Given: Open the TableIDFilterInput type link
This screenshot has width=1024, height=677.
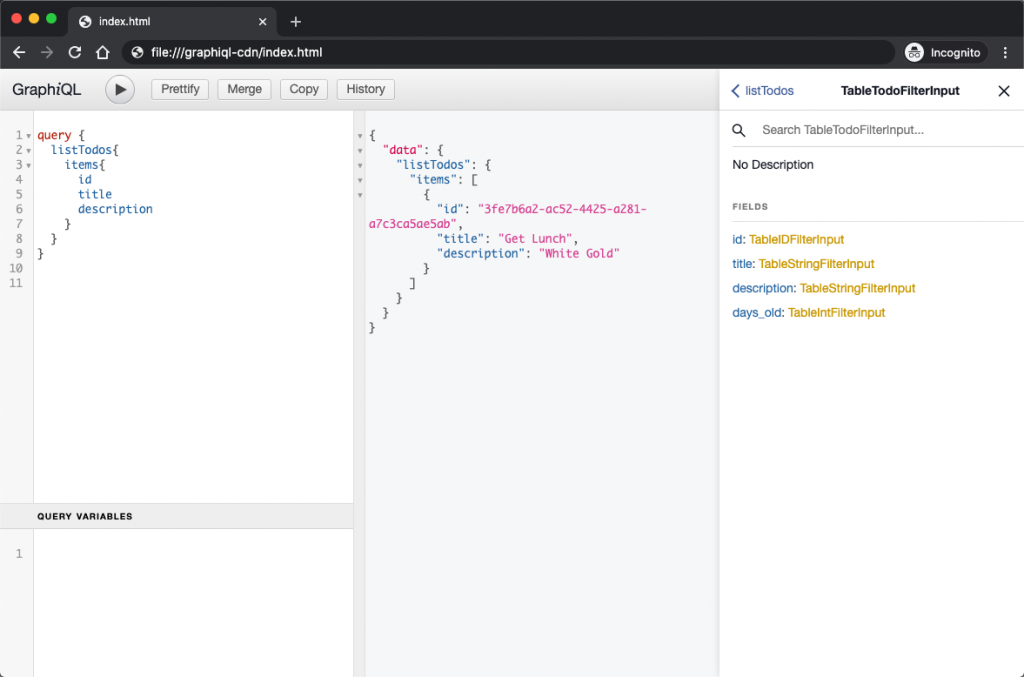Looking at the screenshot, I should point(796,239).
